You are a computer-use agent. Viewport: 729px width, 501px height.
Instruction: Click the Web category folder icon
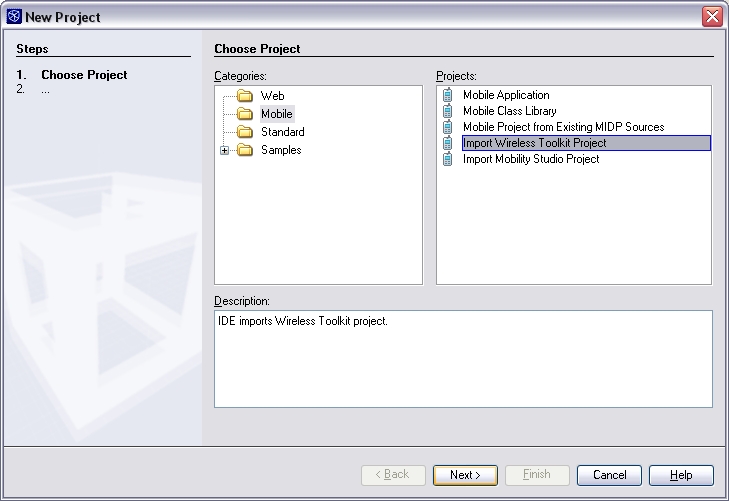(244, 96)
